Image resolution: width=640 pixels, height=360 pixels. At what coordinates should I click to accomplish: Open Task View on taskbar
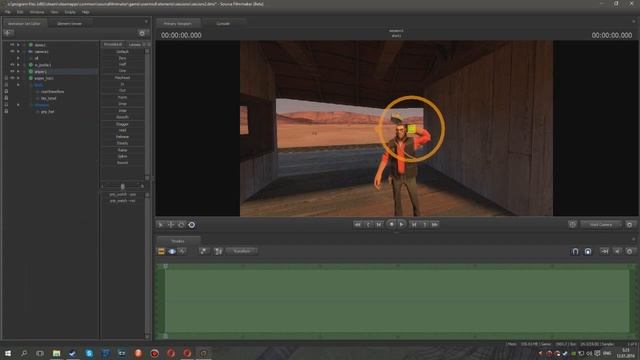point(40,353)
